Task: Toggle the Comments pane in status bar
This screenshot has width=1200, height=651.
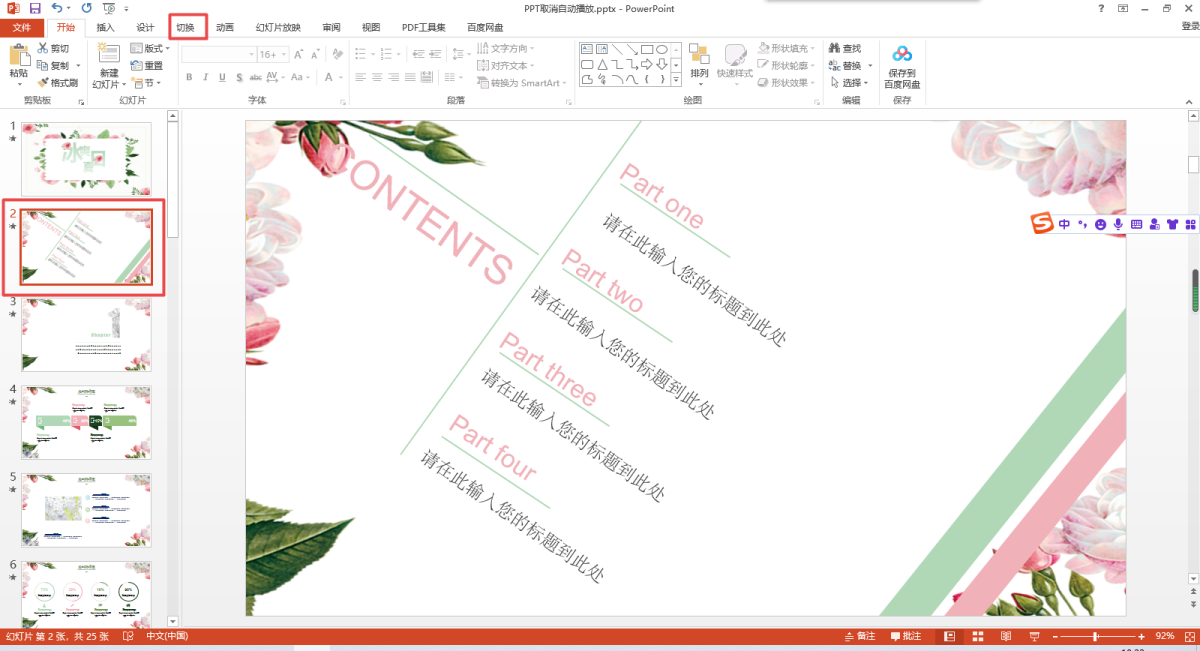Action: 905,637
